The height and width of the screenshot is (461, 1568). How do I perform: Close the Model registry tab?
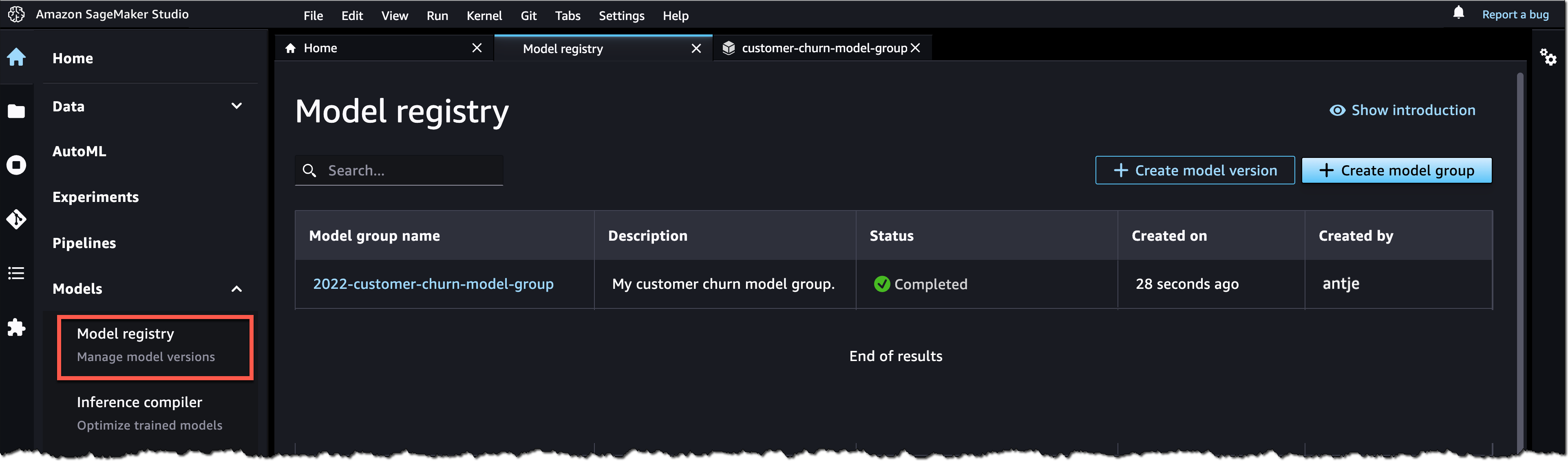coord(696,48)
